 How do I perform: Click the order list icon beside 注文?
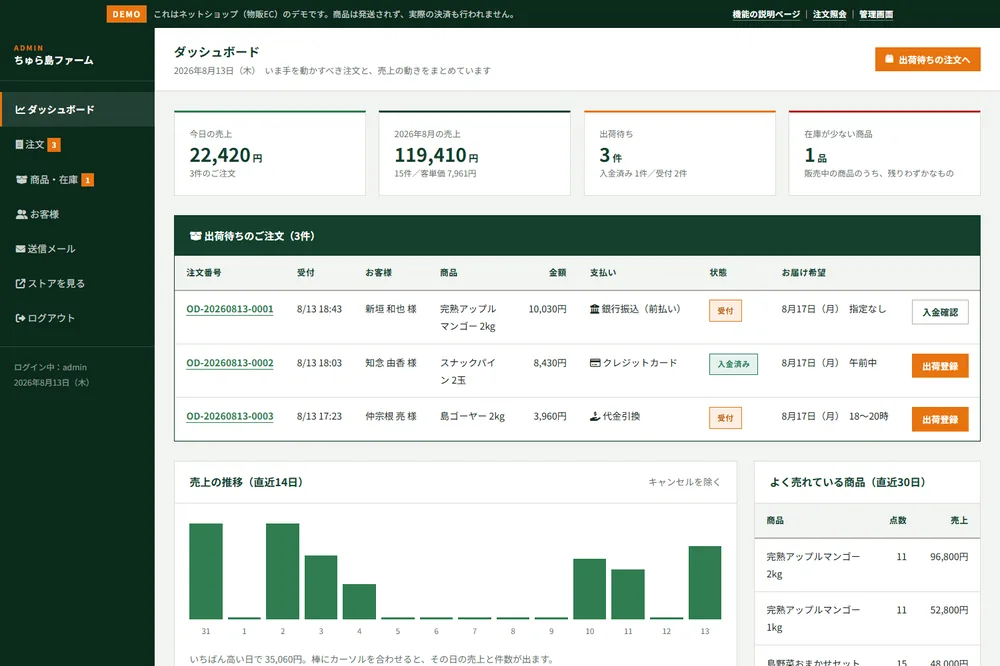coord(19,145)
